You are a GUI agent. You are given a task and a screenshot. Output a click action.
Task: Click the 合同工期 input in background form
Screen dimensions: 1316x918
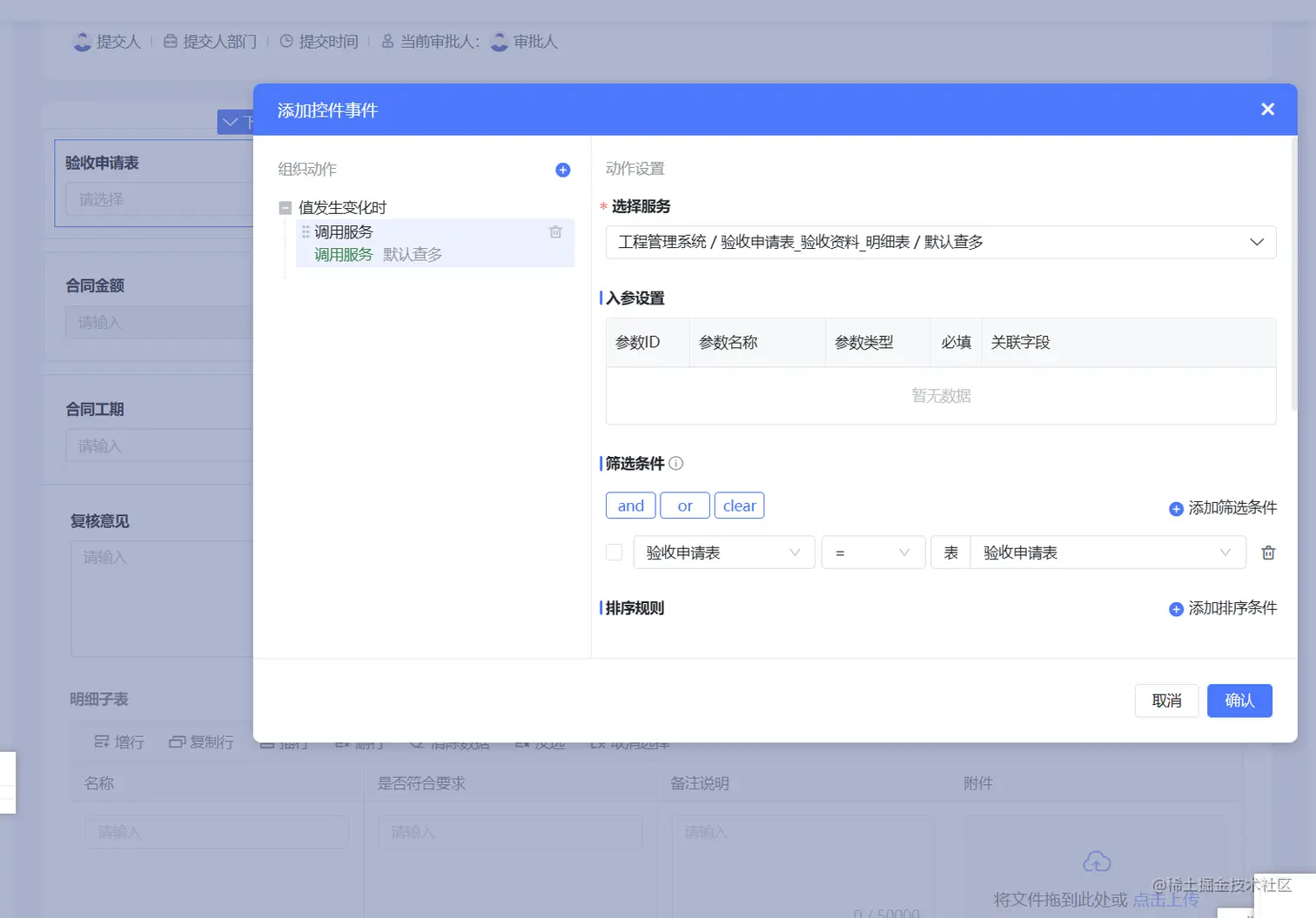click(x=158, y=446)
